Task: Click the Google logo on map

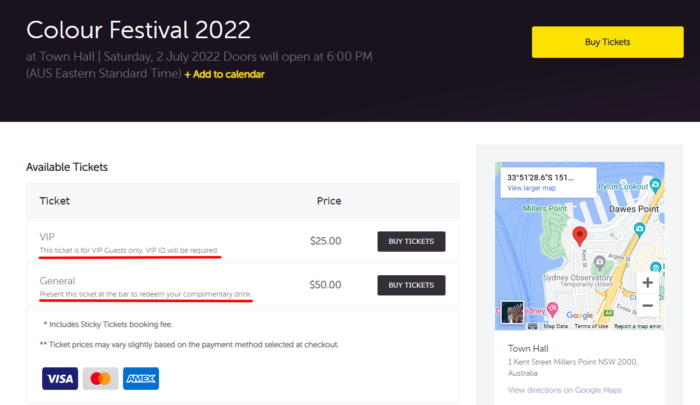Action: [579, 315]
